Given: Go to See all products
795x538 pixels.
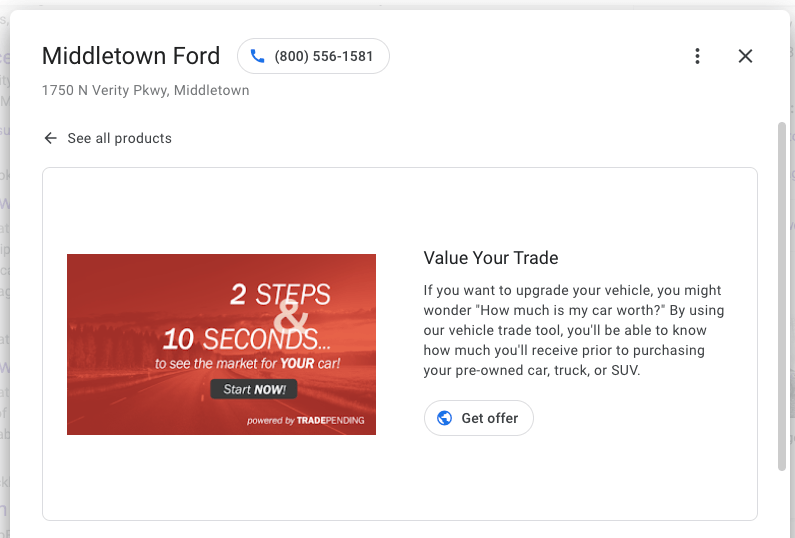Looking at the screenshot, I should click(x=119, y=138).
